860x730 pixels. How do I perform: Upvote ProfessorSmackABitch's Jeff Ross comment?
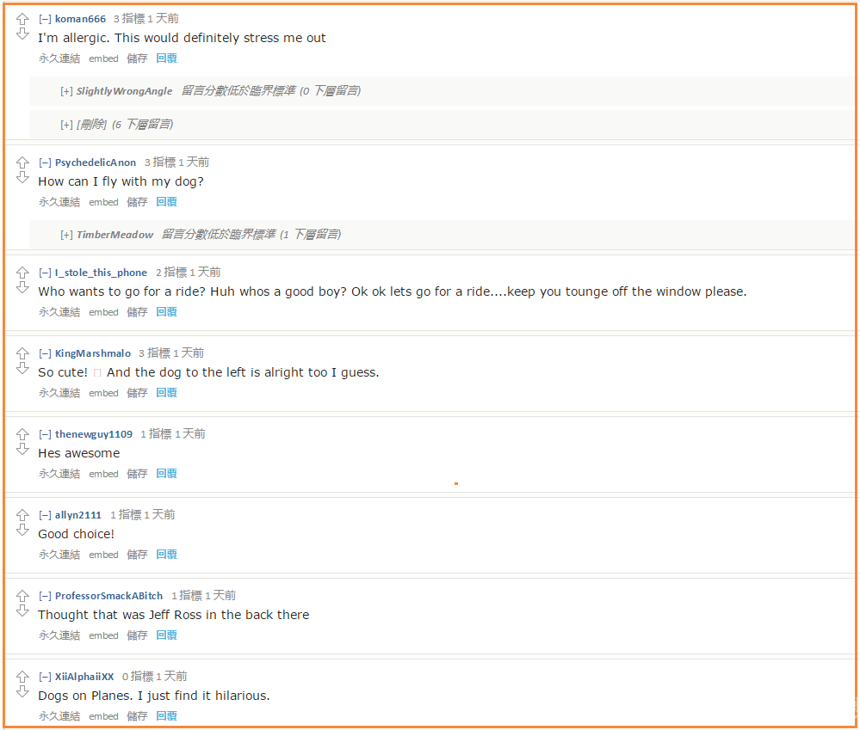point(22,596)
